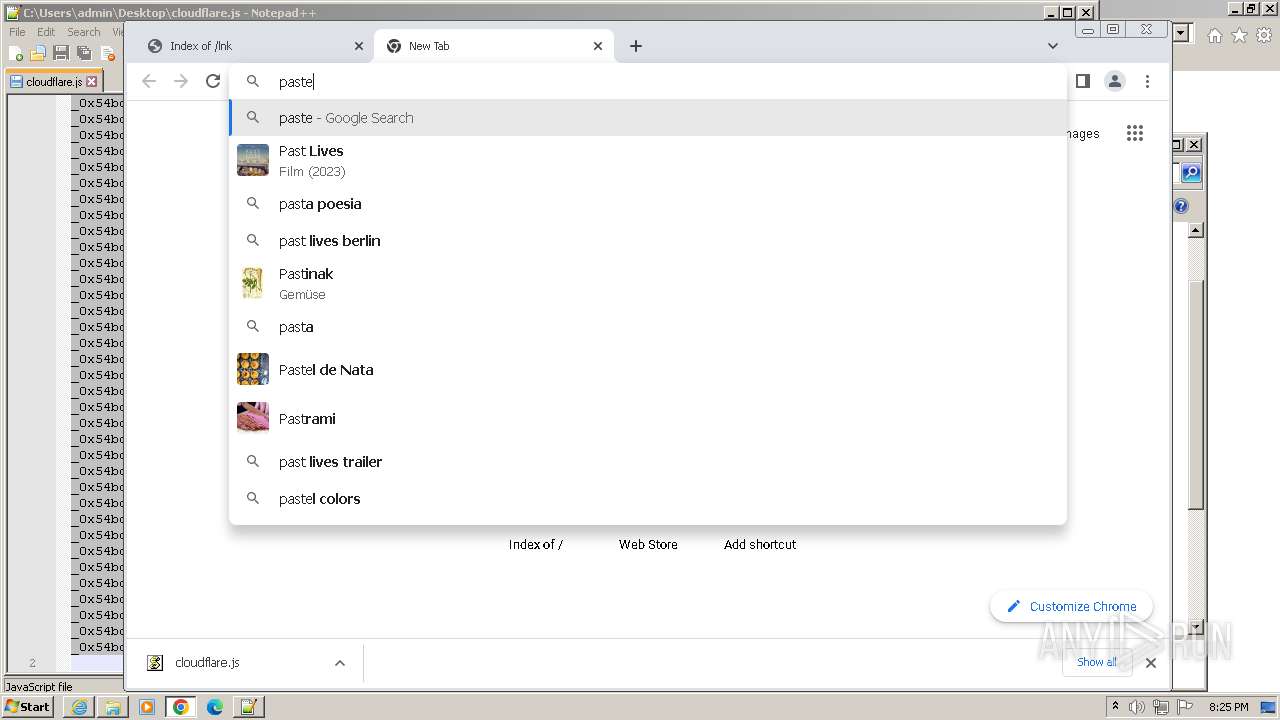Viewport: 1280px width, 720px height.
Task: Choose the 'Pastrami' suggestion
Action: pos(648,419)
